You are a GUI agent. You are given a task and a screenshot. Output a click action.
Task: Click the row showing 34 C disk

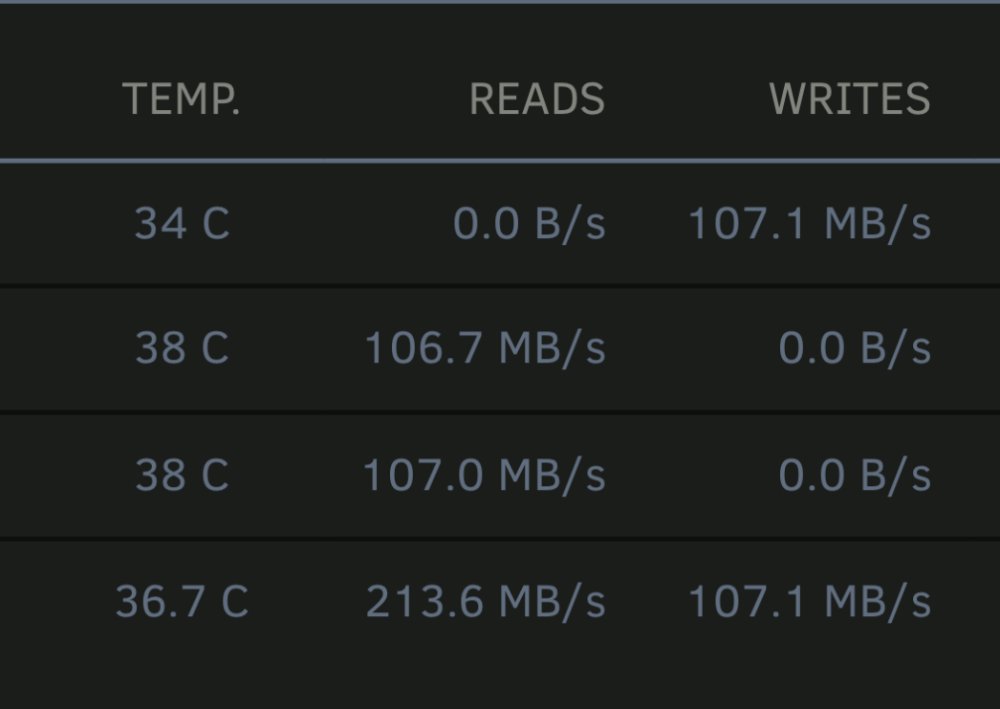[x=500, y=224]
